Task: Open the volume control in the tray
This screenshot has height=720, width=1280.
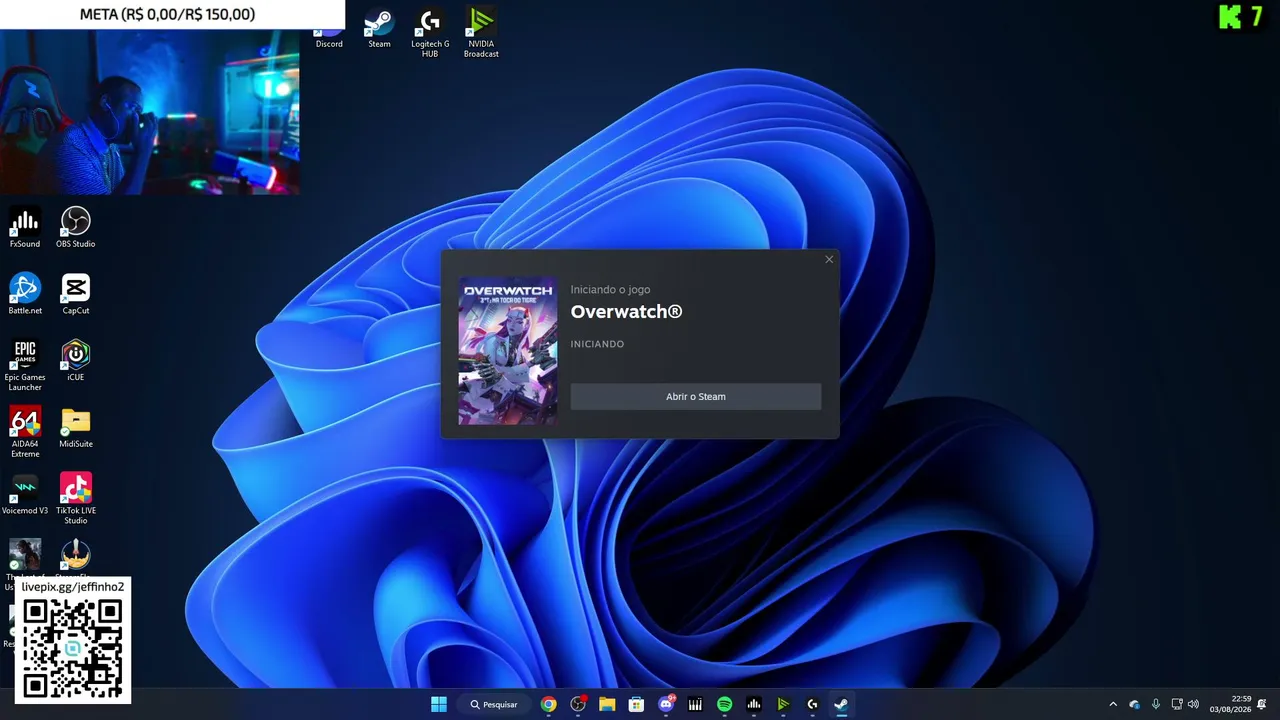Action: point(1193,704)
